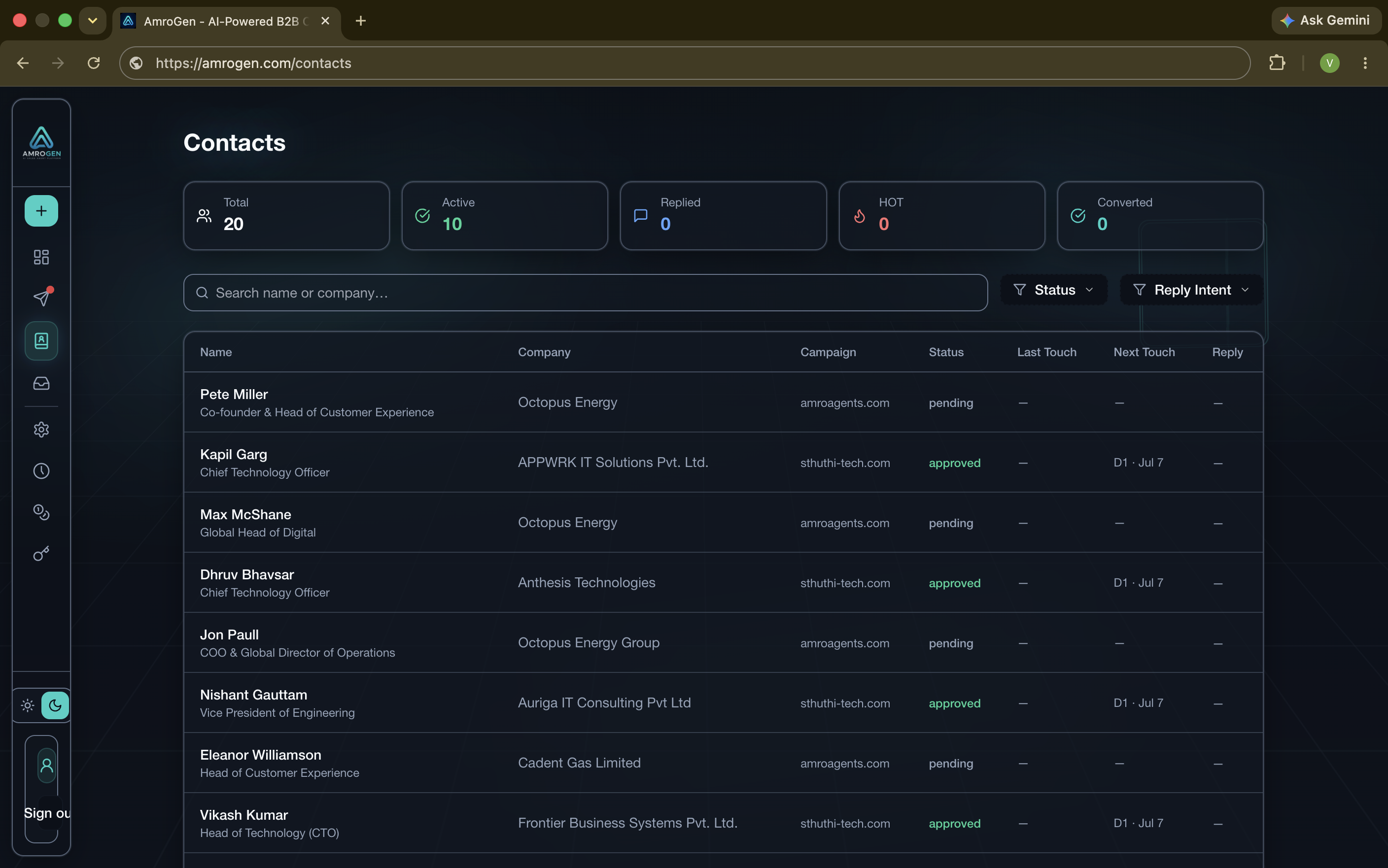This screenshot has width=1388, height=868.
Task: Click the Total contacts stat card
Action: coord(286,216)
